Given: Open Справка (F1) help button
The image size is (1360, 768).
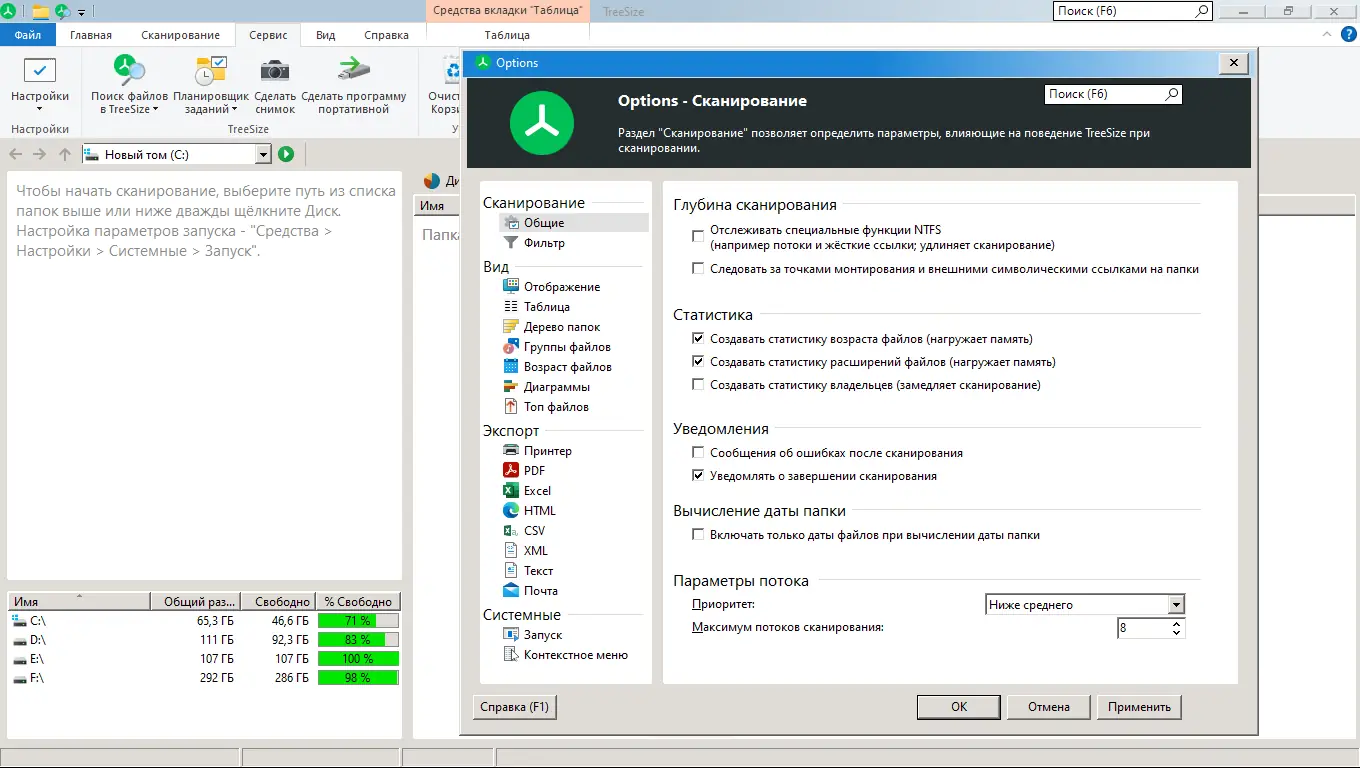Looking at the screenshot, I should point(515,707).
